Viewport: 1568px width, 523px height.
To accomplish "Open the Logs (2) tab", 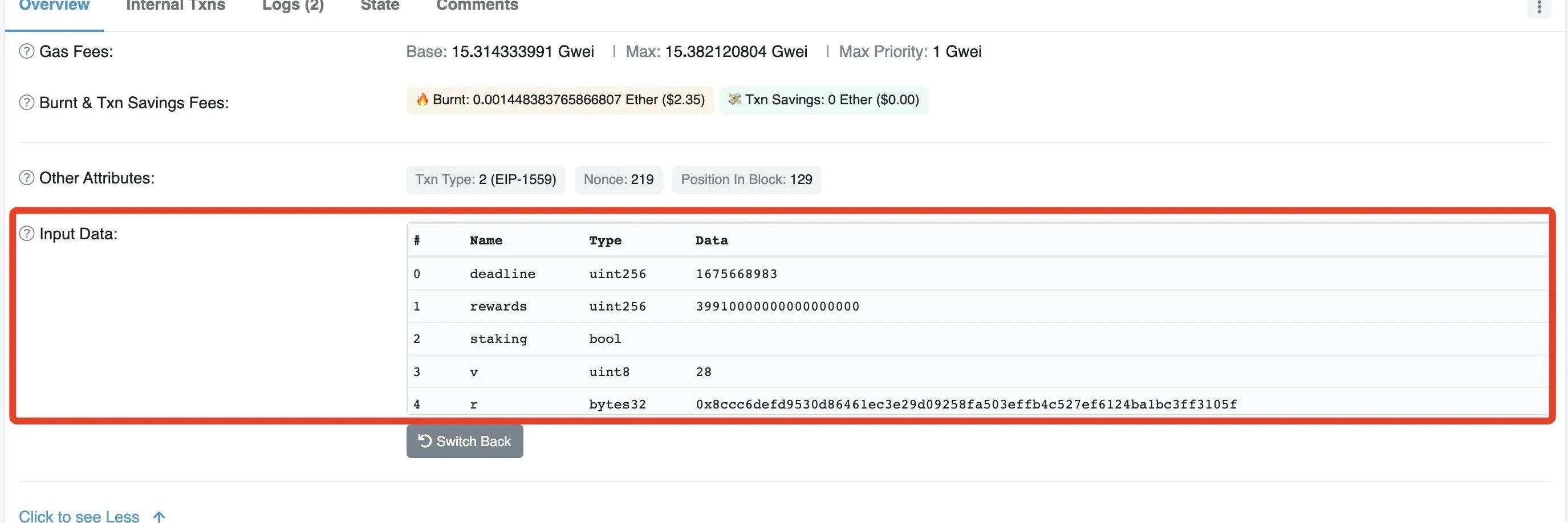I will 293,6.
